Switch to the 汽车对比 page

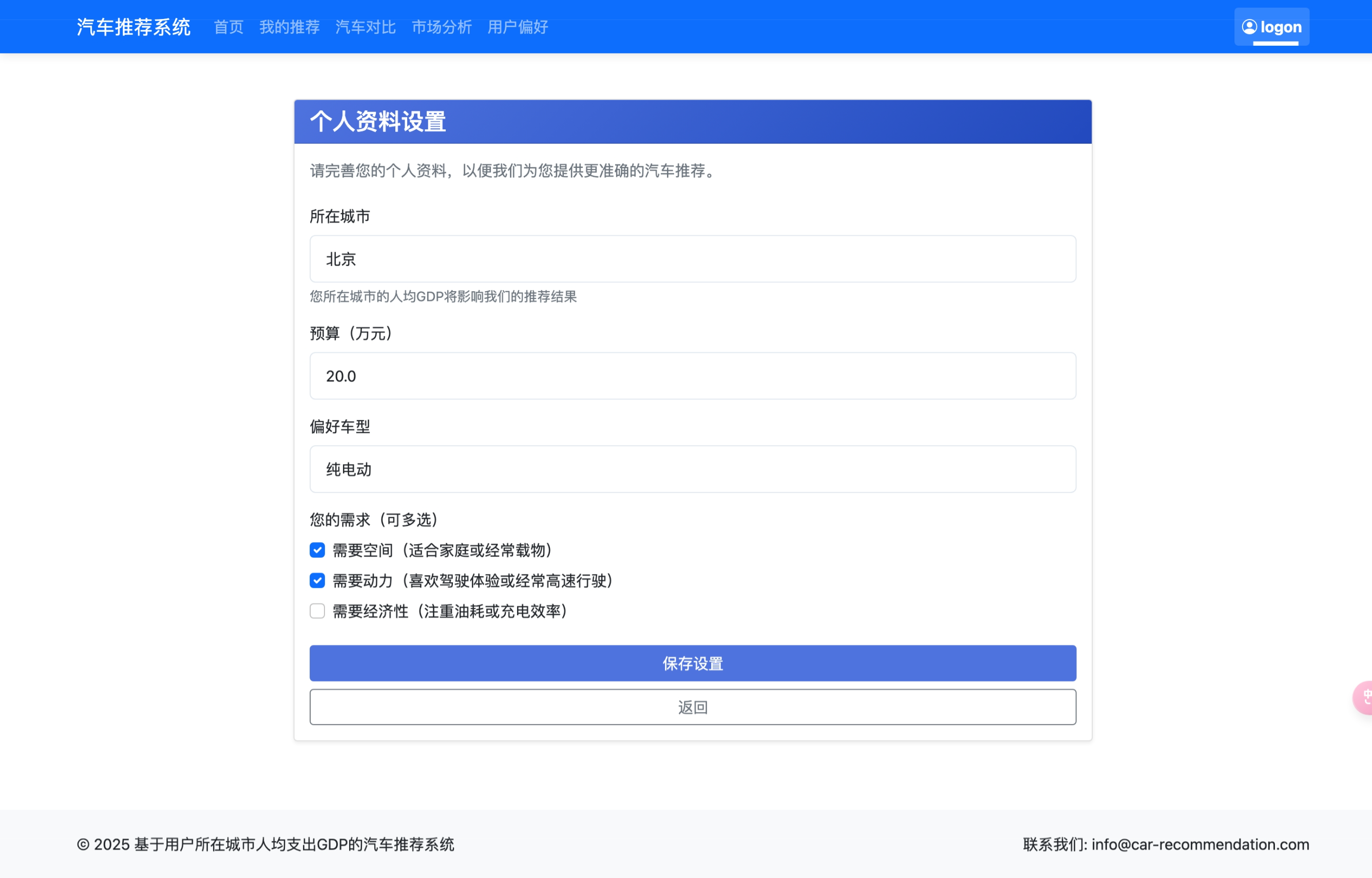tap(366, 27)
